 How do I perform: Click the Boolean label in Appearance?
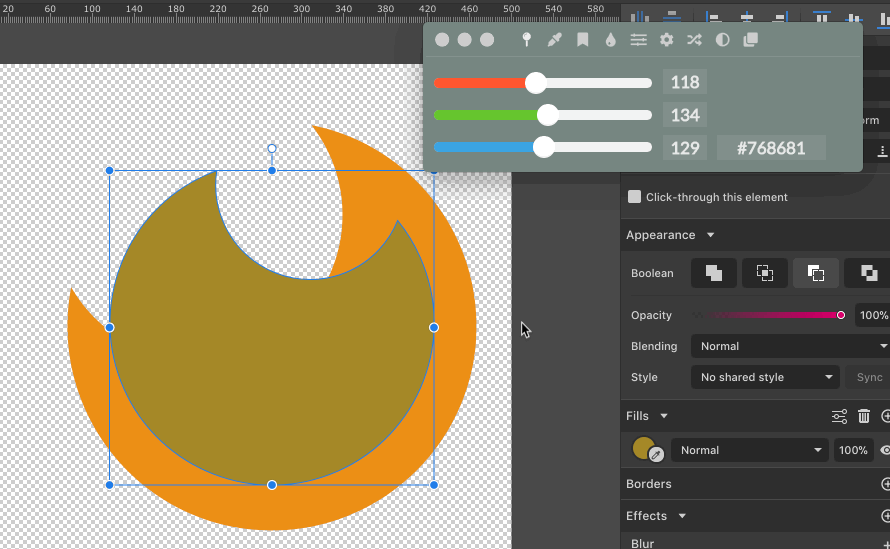click(652, 273)
